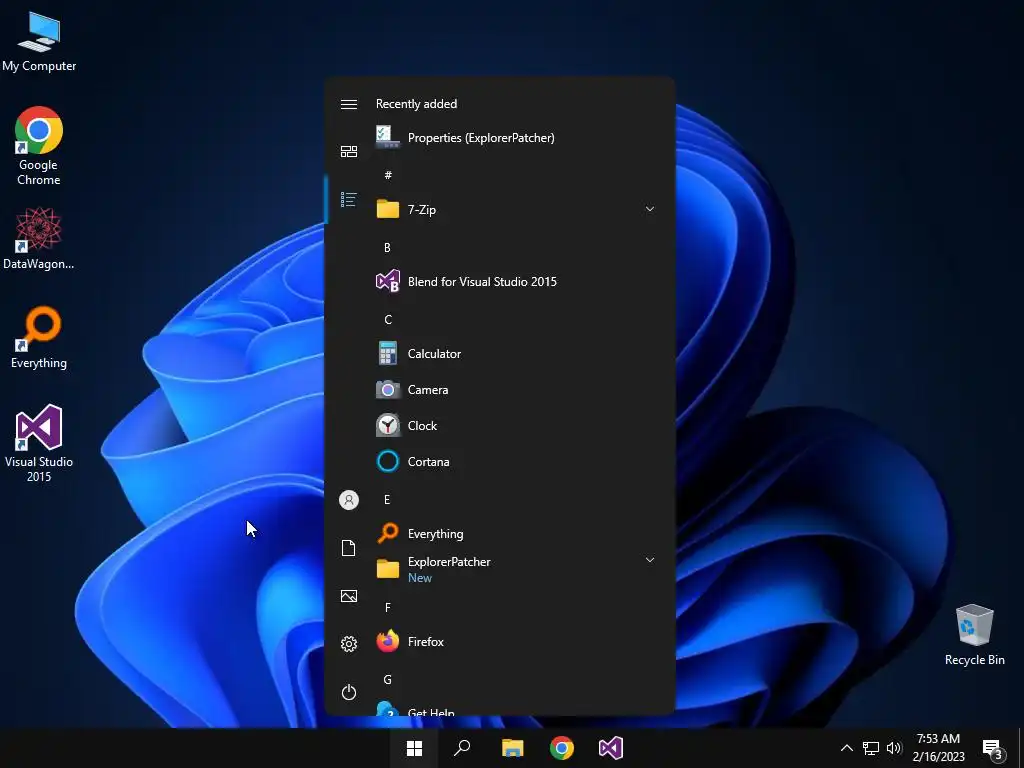The image size is (1024, 768).
Task: Select the Google Chrome desktop shortcut
Action: 39,146
